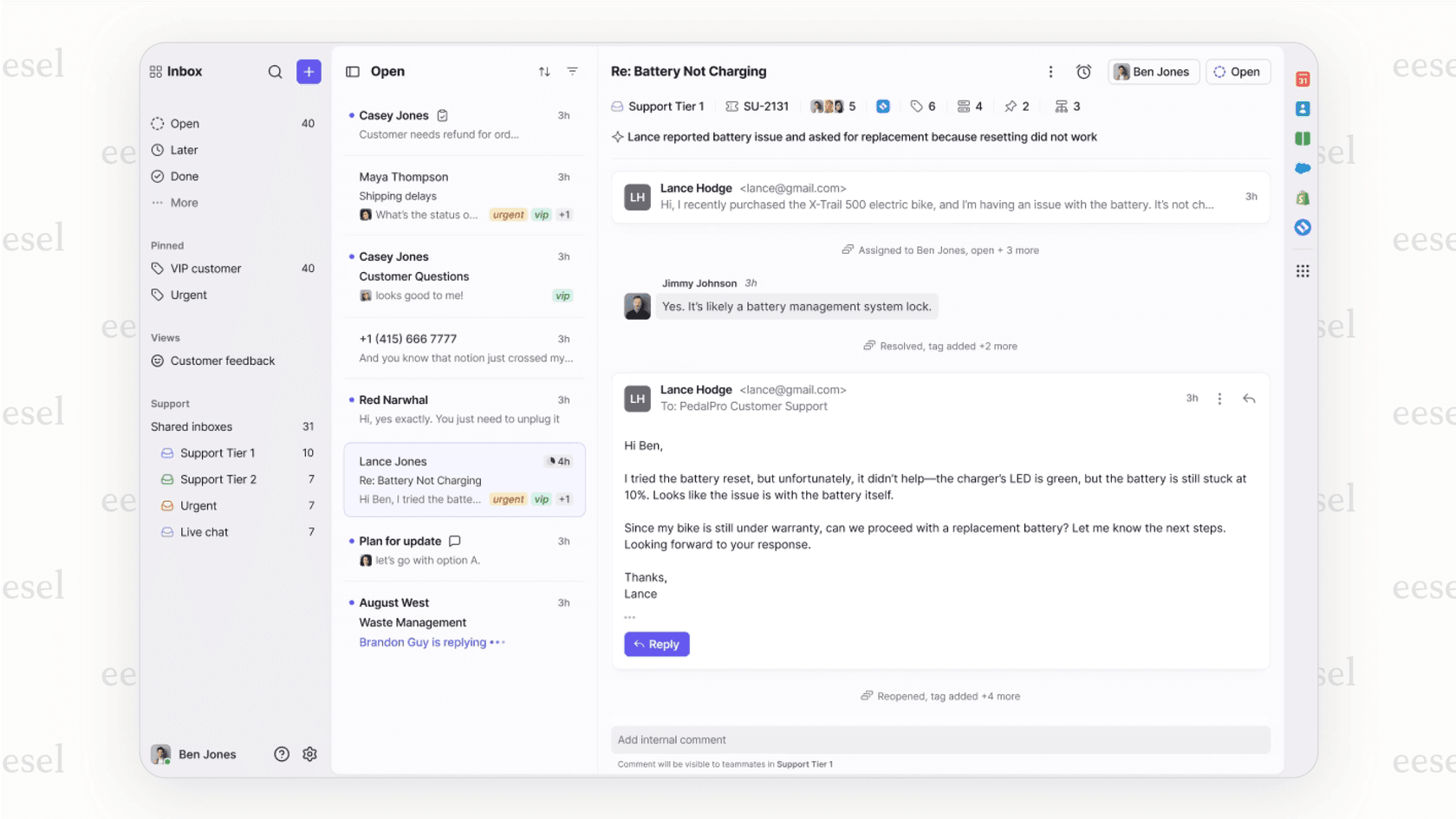This screenshot has width=1456, height=819.
Task: Open Casey Jones refund conversation
Action: coord(465,125)
